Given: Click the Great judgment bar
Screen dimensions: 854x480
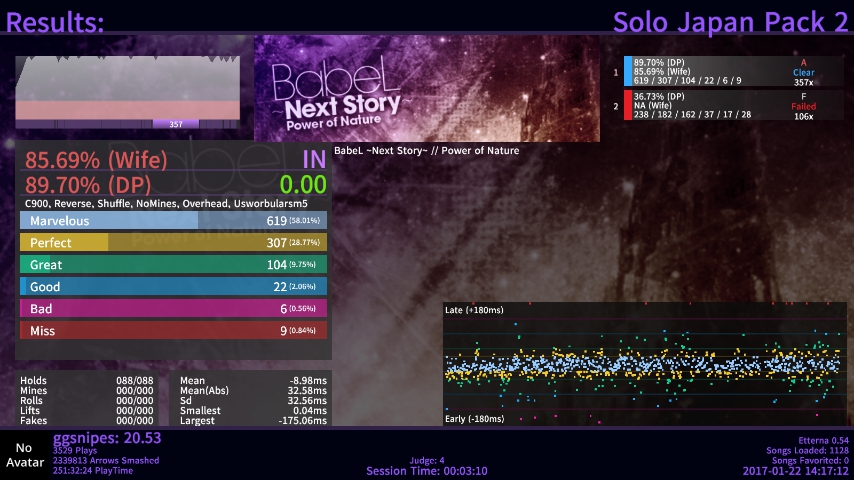Looking at the screenshot, I should pos(173,265).
